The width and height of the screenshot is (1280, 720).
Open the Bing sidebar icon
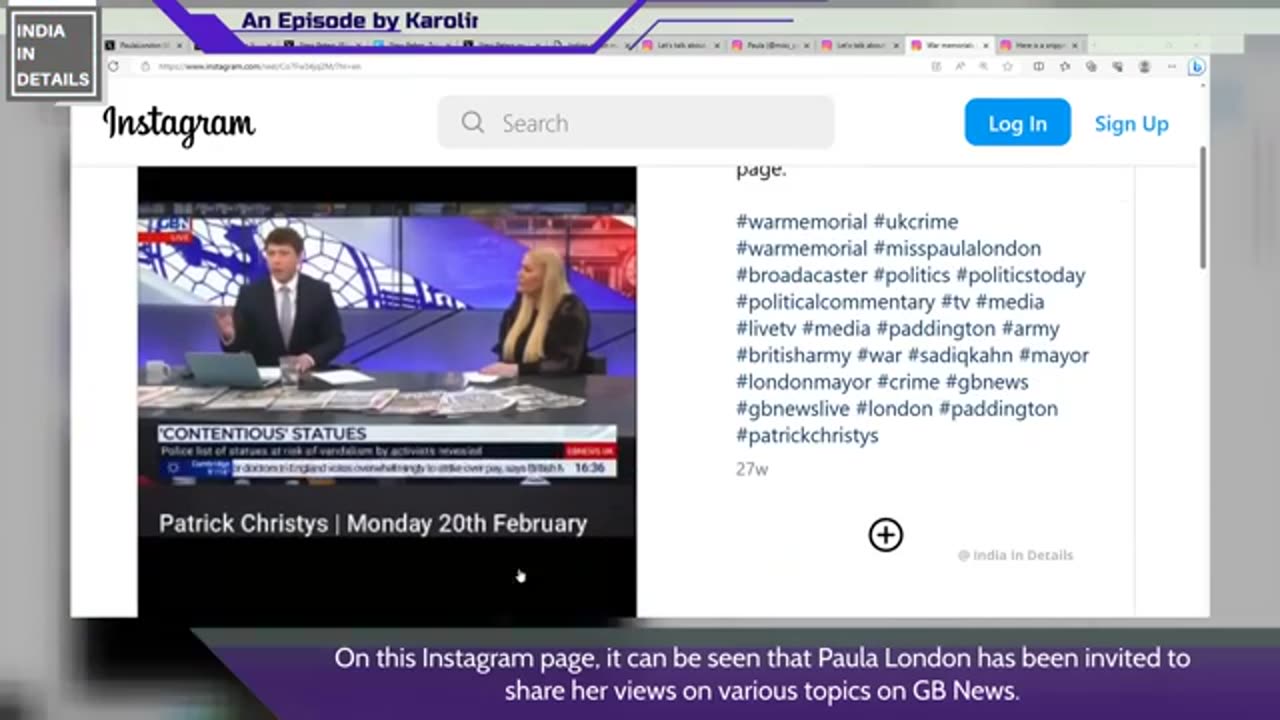(x=1196, y=66)
